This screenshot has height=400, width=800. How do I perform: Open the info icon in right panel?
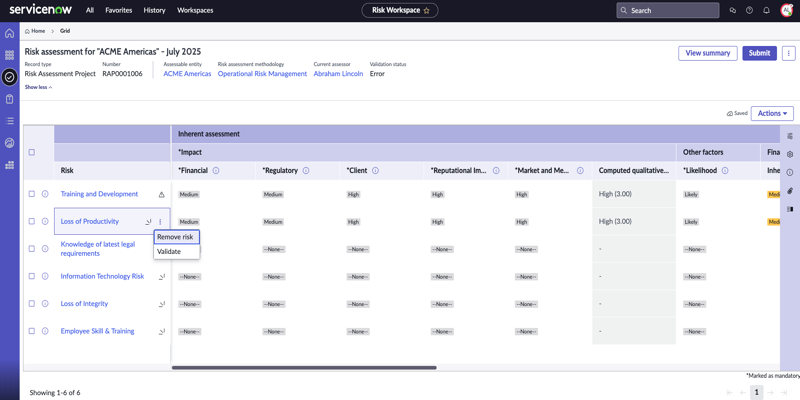coord(790,172)
